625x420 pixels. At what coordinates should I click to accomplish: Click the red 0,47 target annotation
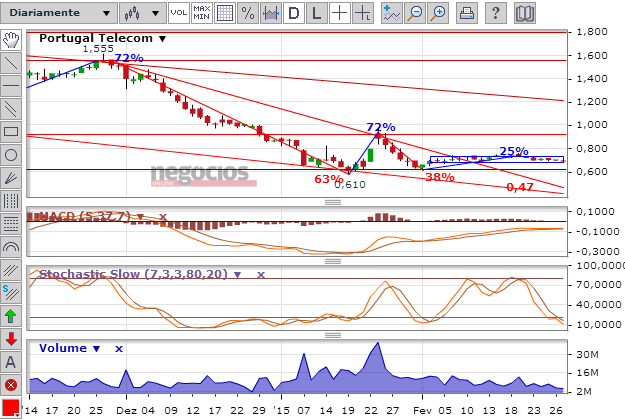click(x=520, y=187)
